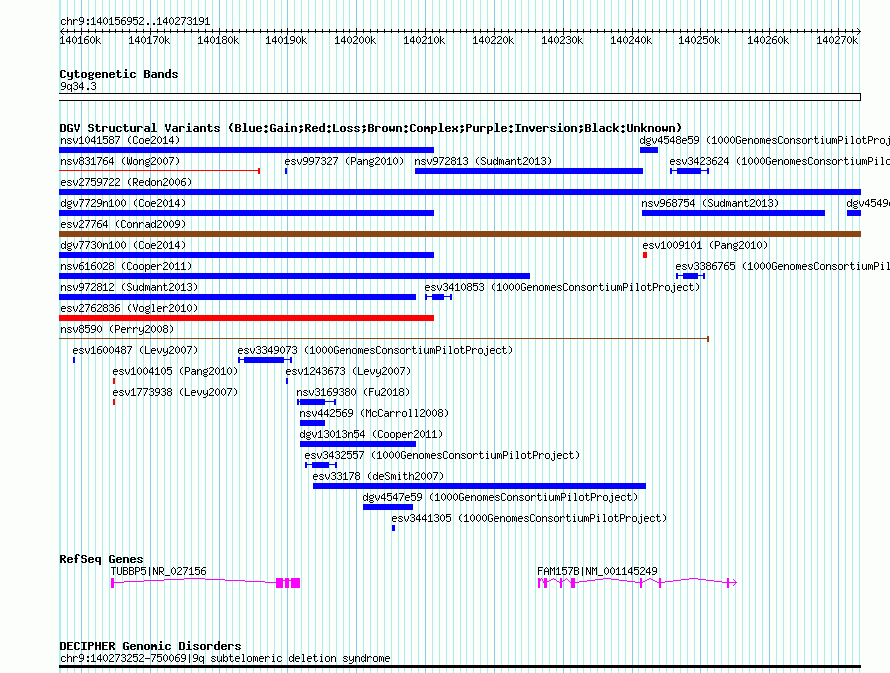Open the nsv3169380 (Fu2018) label

click(353, 392)
